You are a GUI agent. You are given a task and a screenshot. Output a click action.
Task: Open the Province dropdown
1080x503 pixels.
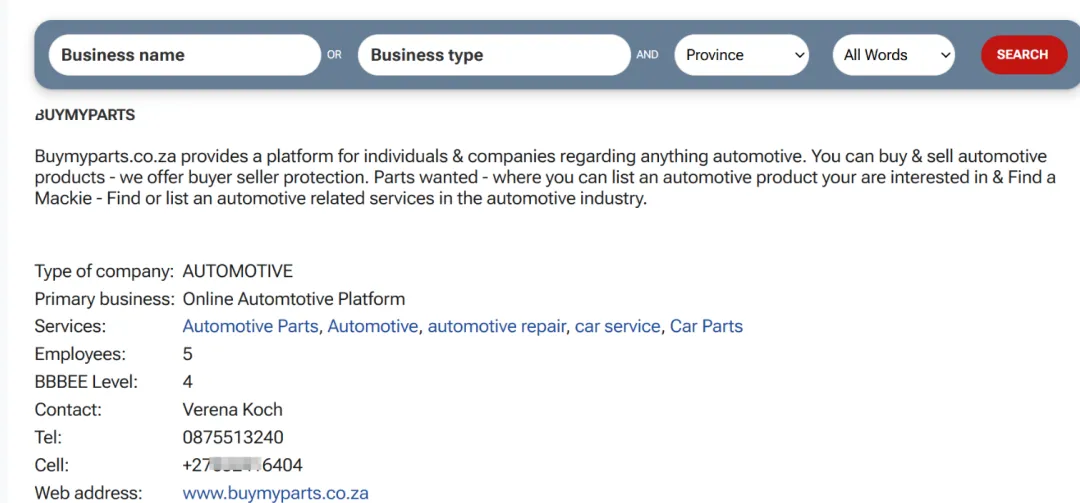[742, 55]
